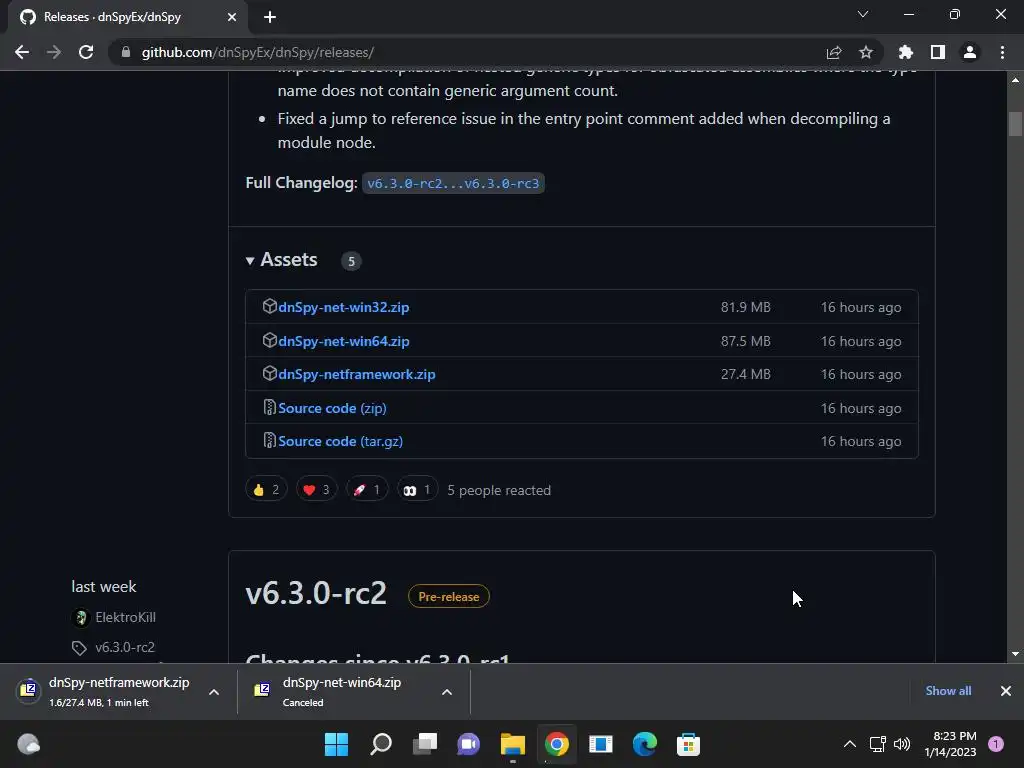Click the '5 people reacted' text
The image size is (1024, 768).
click(499, 490)
